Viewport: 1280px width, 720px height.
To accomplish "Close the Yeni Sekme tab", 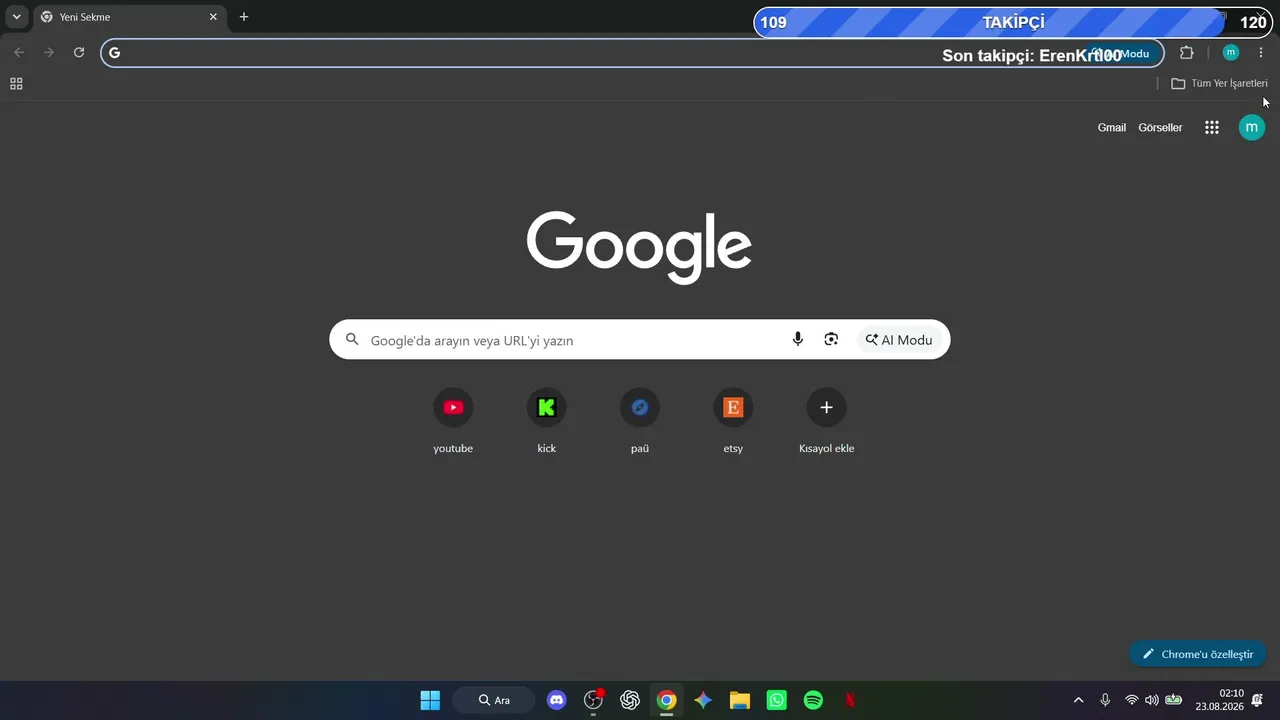I will (213, 17).
